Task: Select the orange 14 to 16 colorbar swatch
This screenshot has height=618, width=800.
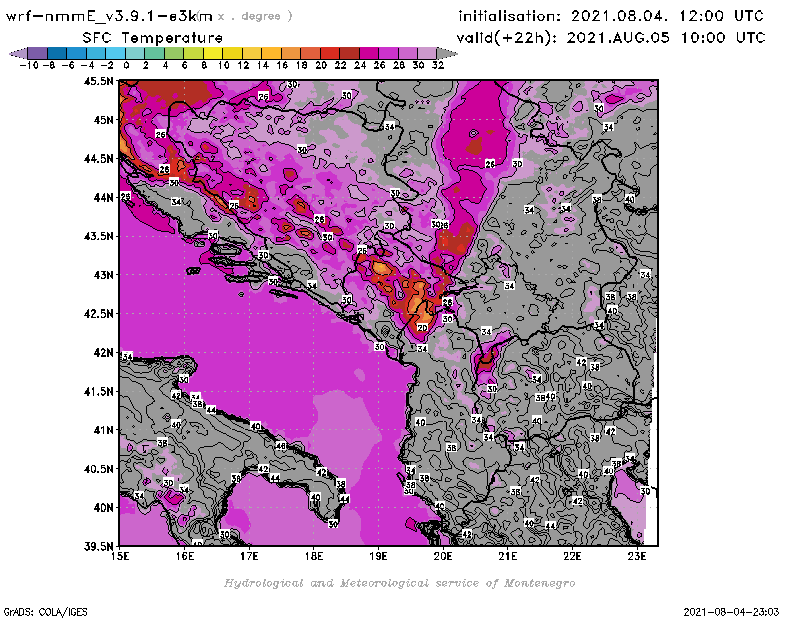Action: click(x=271, y=53)
